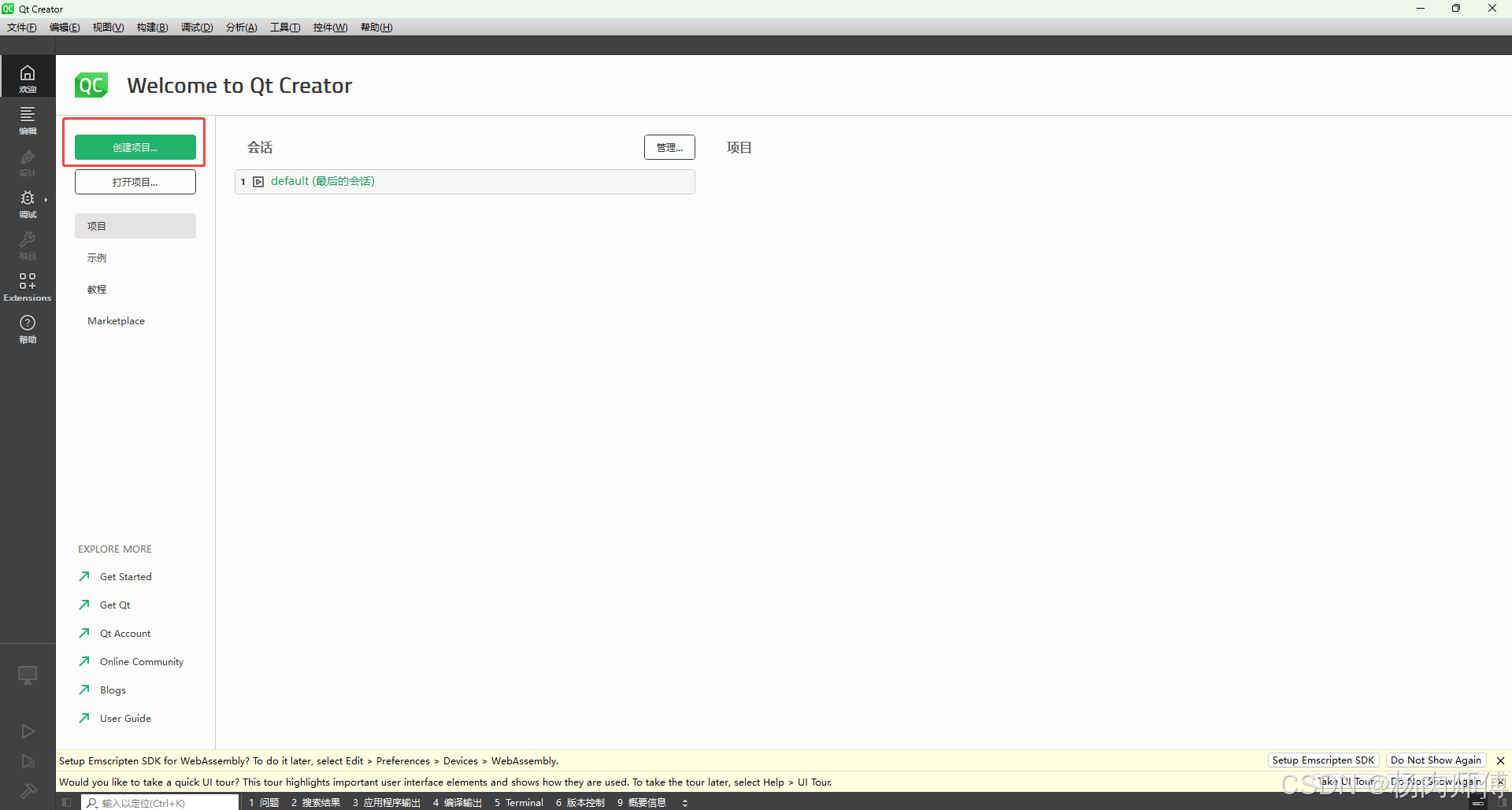Switch to the Debug (调试) mode
Screen dimensions: 1512x810
[28, 203]
